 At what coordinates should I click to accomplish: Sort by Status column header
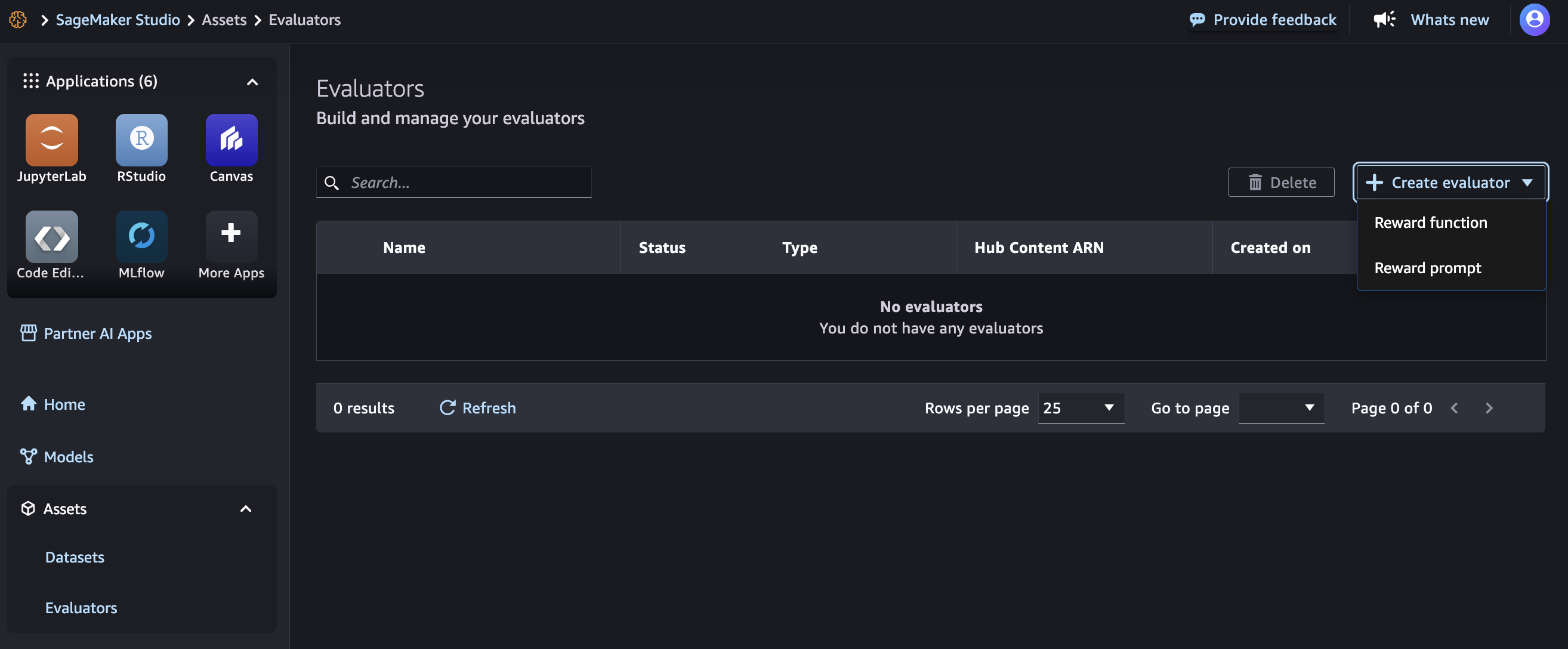pyautogui.click(x=662, y=248)
